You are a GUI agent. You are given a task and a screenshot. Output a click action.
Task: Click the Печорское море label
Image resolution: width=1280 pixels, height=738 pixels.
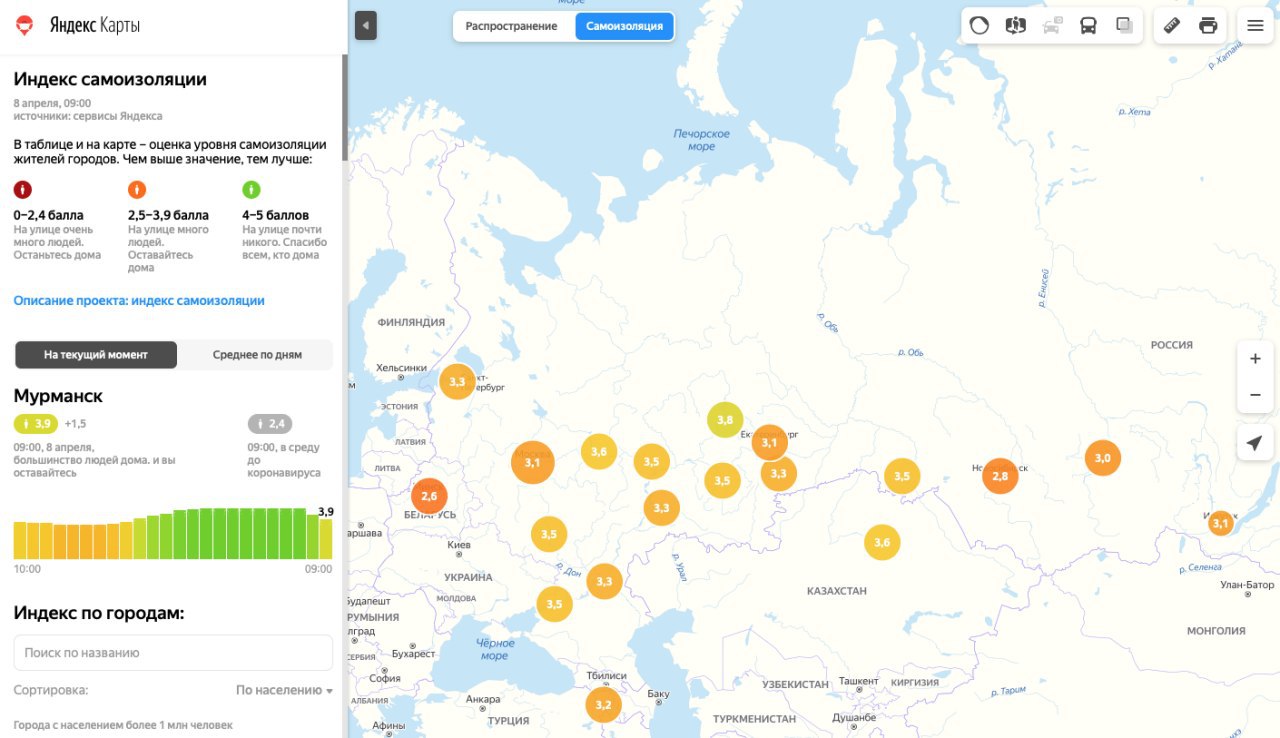coord(702,140)
